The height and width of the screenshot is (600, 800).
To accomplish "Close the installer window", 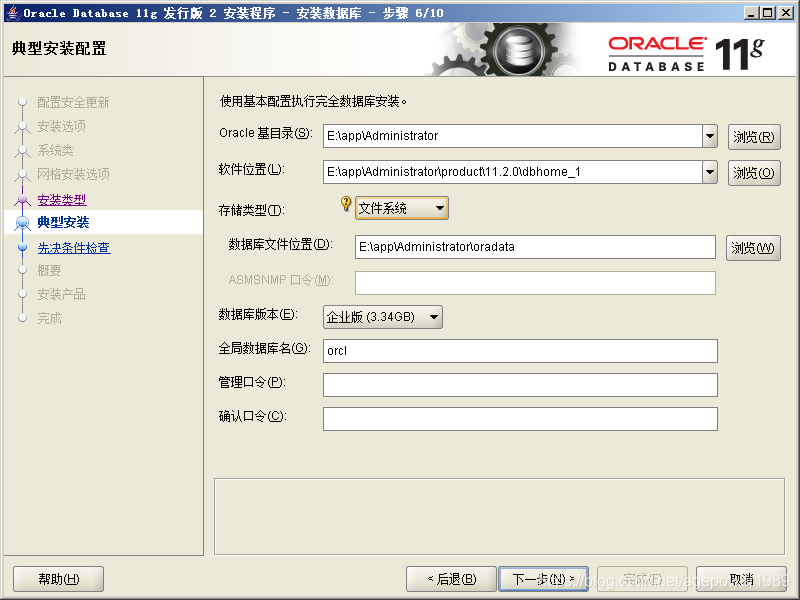I will 786,13.
